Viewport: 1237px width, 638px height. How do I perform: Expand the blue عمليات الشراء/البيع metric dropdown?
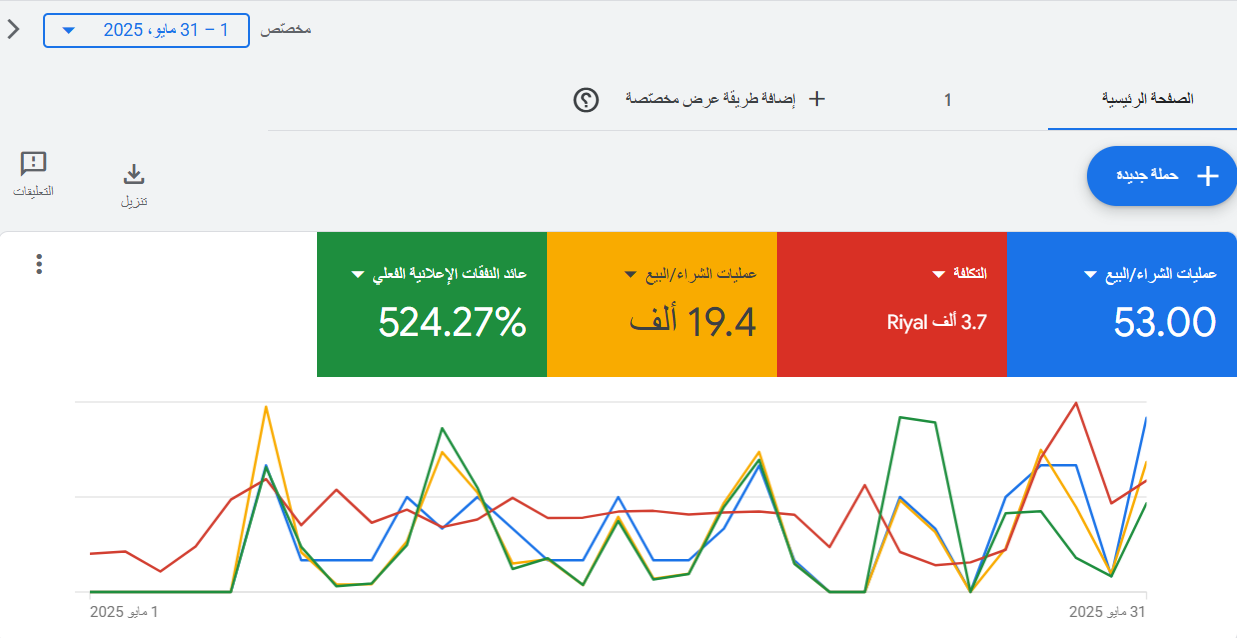1090,274
